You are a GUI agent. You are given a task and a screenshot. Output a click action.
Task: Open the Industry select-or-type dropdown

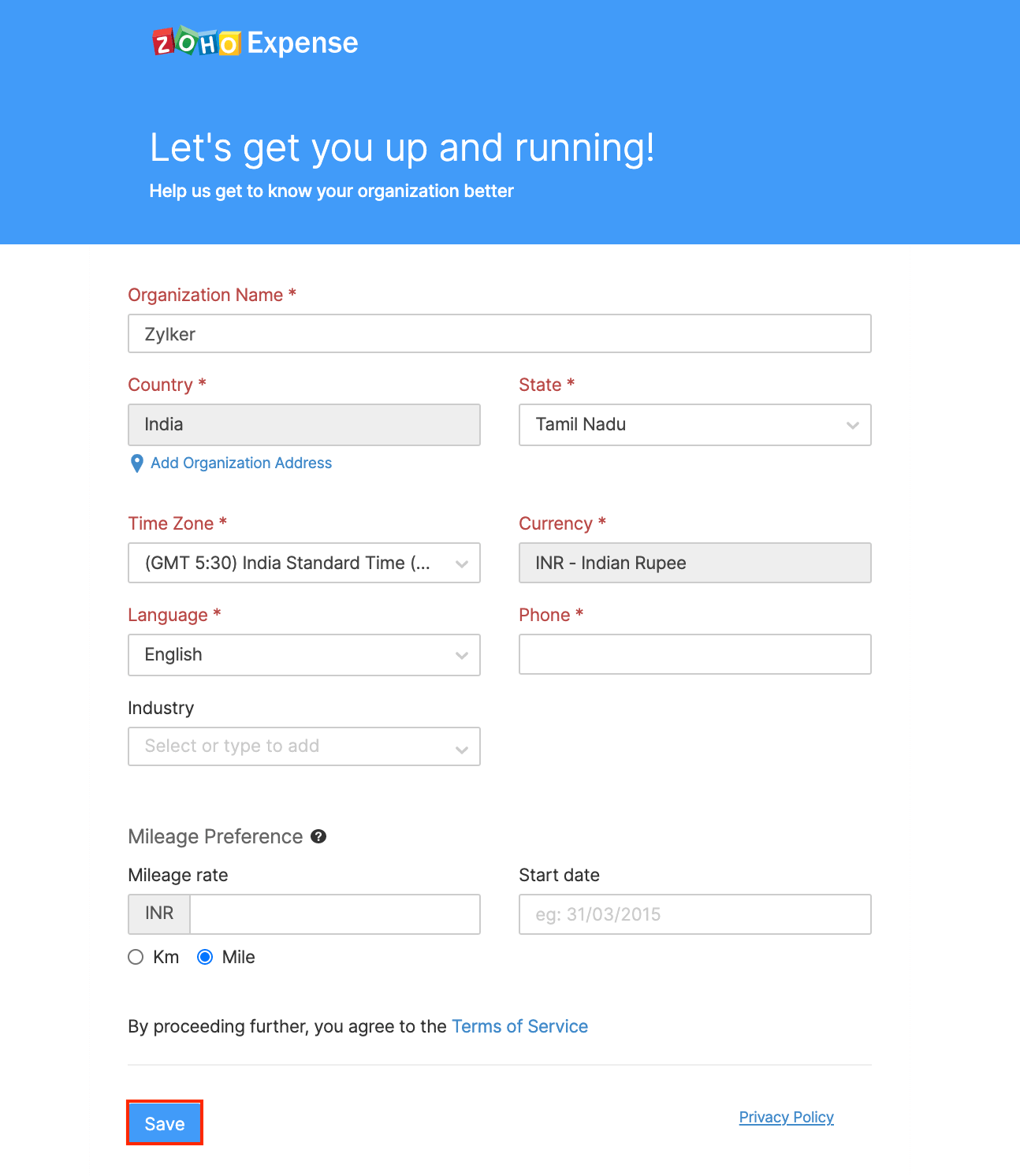tap(304, 746)
